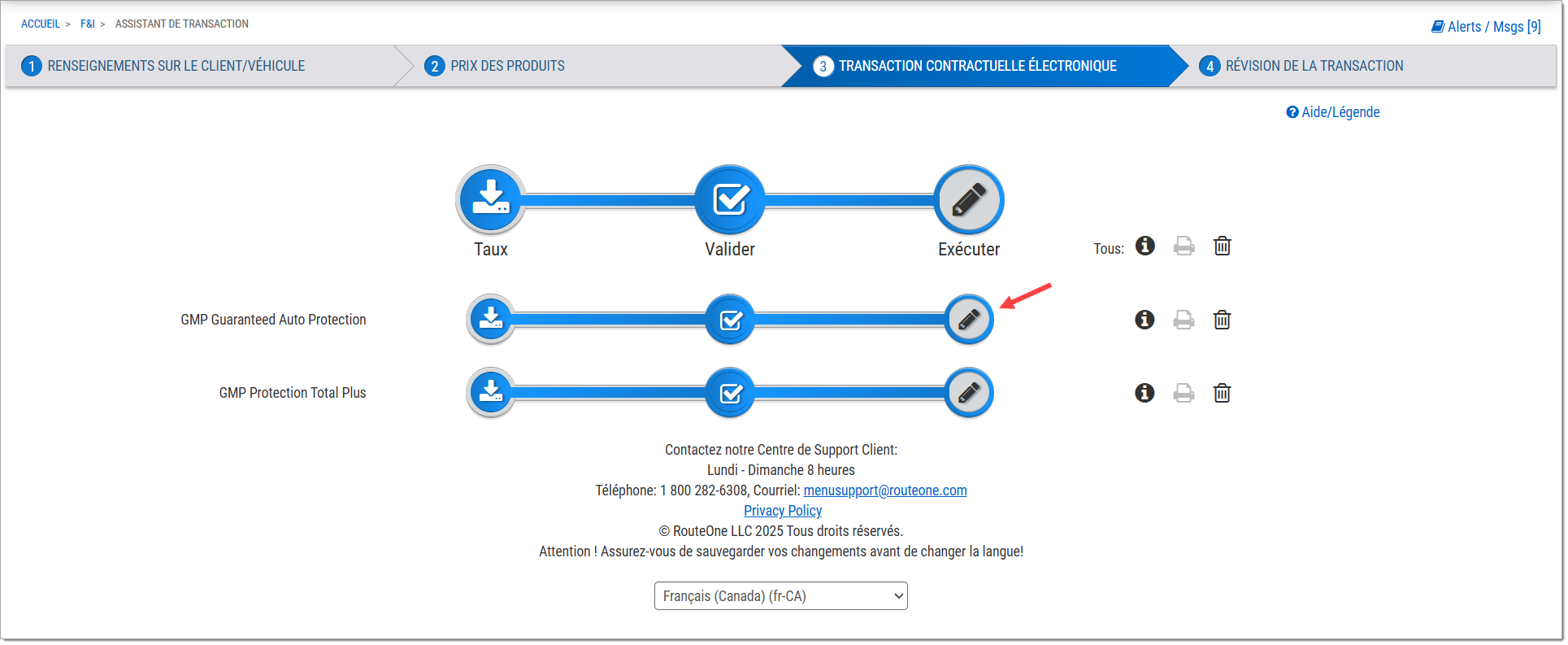Viewport: 1568px width, 645px height.
Task: Open info for GMP Guaranteed Auto Protection
Action: pyautogui.click(x=1145, y=320)
